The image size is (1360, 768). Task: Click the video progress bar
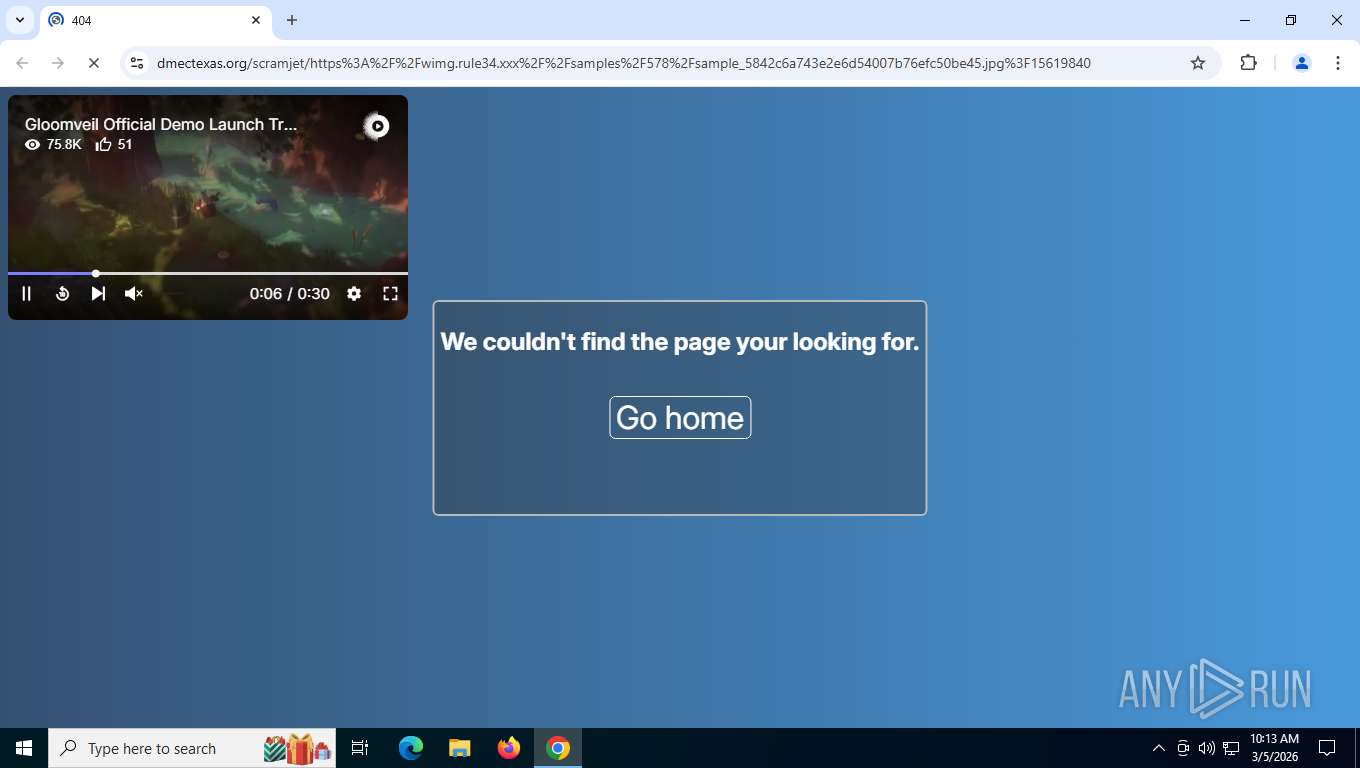(208, 273)
